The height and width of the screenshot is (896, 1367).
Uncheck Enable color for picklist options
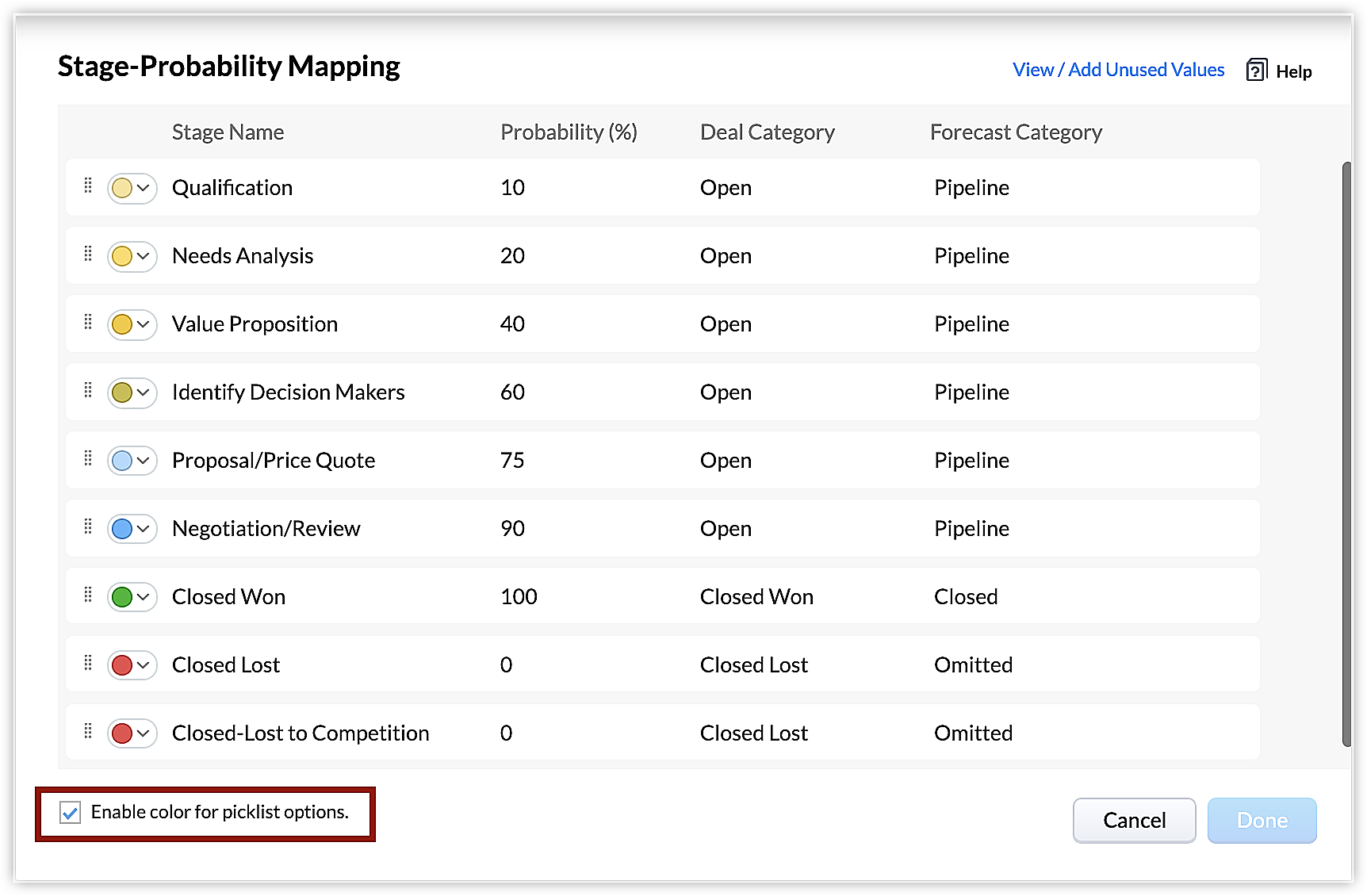click(71, 813)
